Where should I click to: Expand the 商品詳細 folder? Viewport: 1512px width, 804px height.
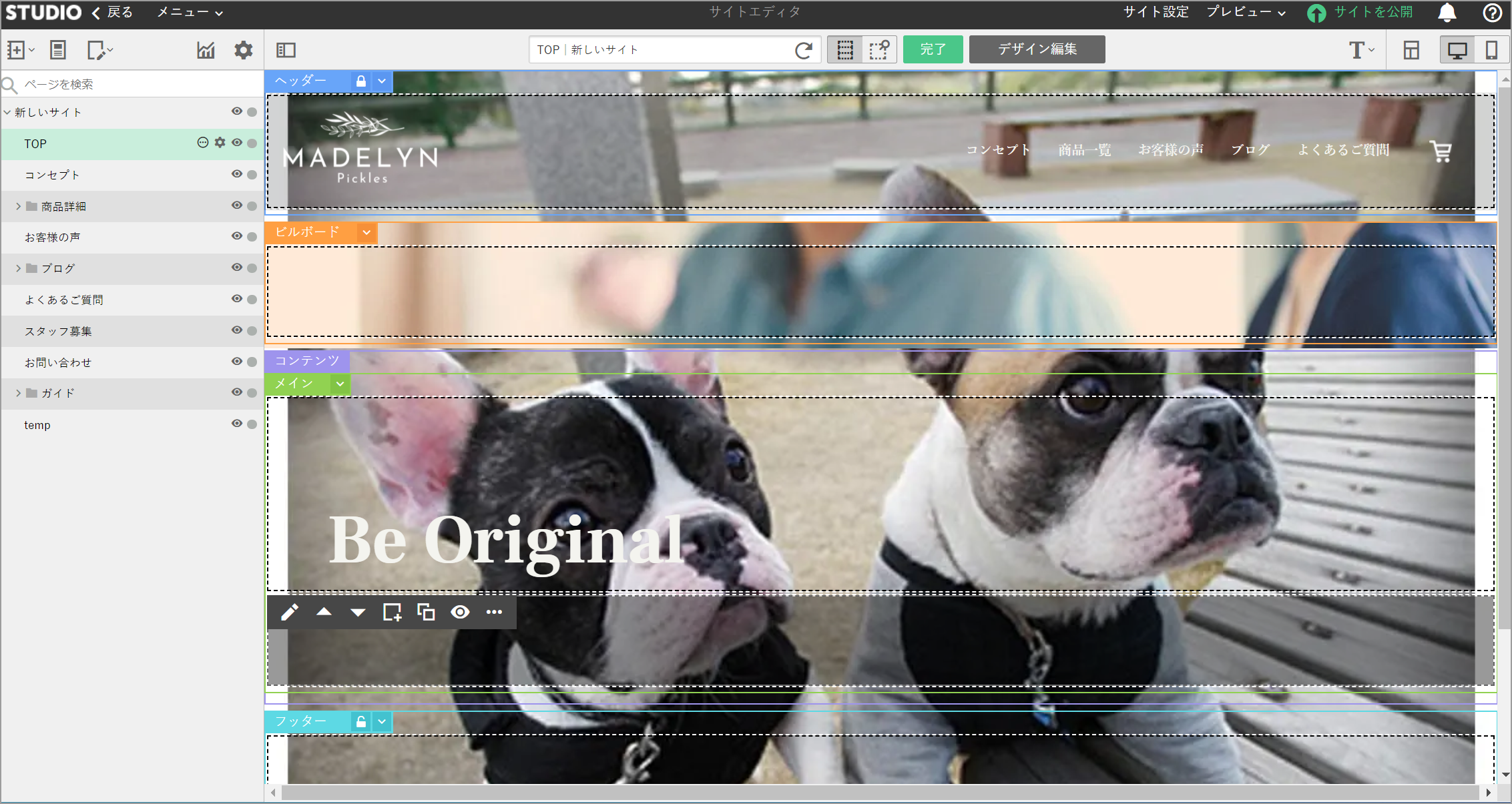tap(19, 206)
